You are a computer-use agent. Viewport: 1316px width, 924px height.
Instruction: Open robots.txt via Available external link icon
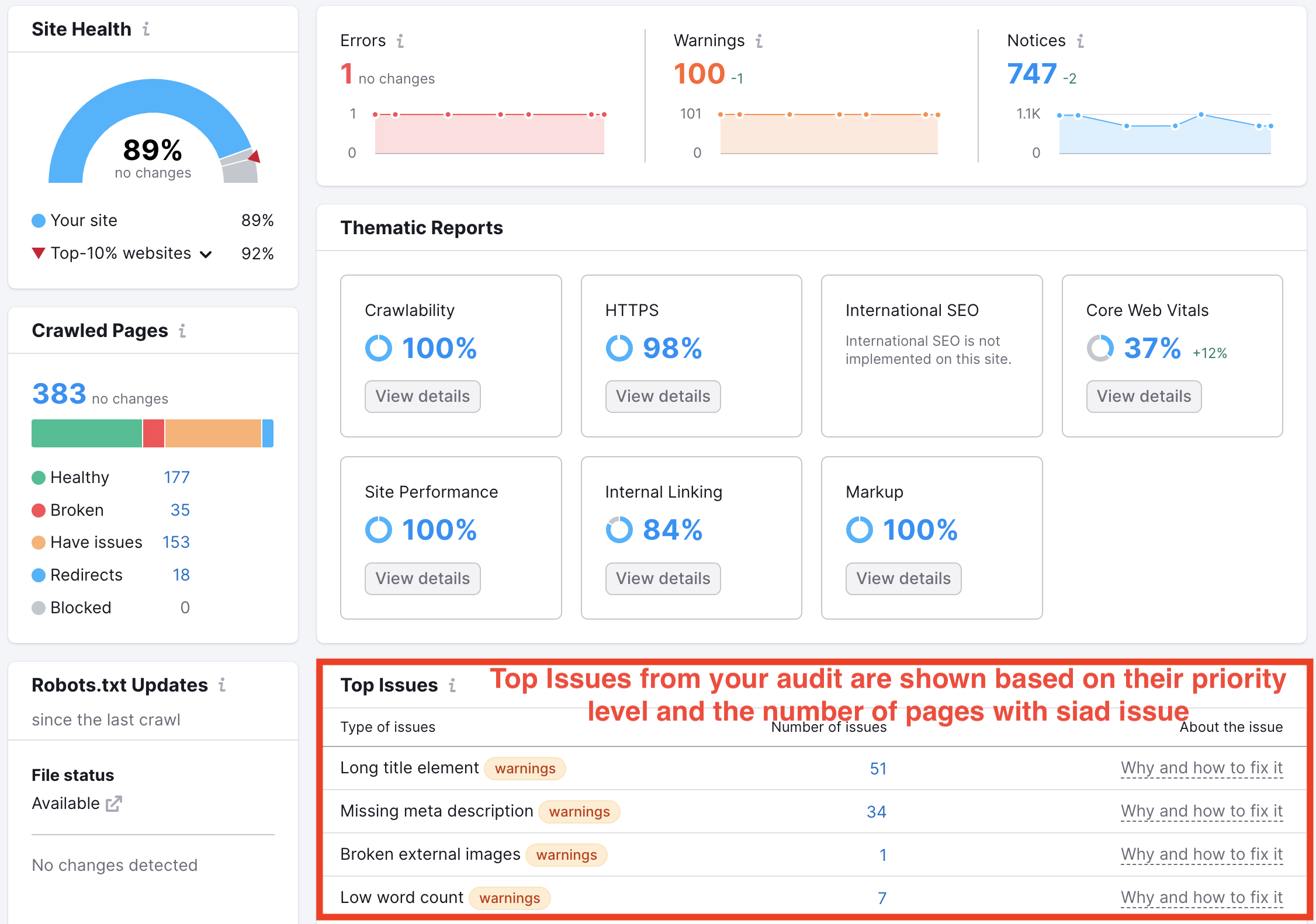pos(113,804)
